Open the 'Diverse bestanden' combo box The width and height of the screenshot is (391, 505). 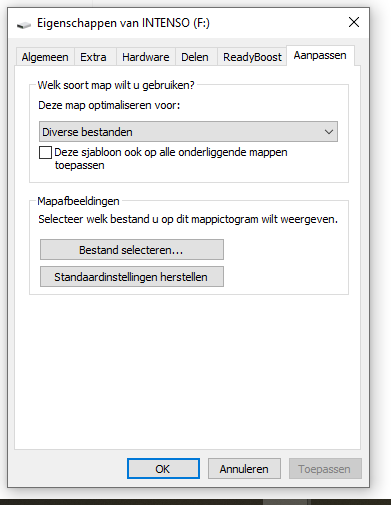coord(188,132)
